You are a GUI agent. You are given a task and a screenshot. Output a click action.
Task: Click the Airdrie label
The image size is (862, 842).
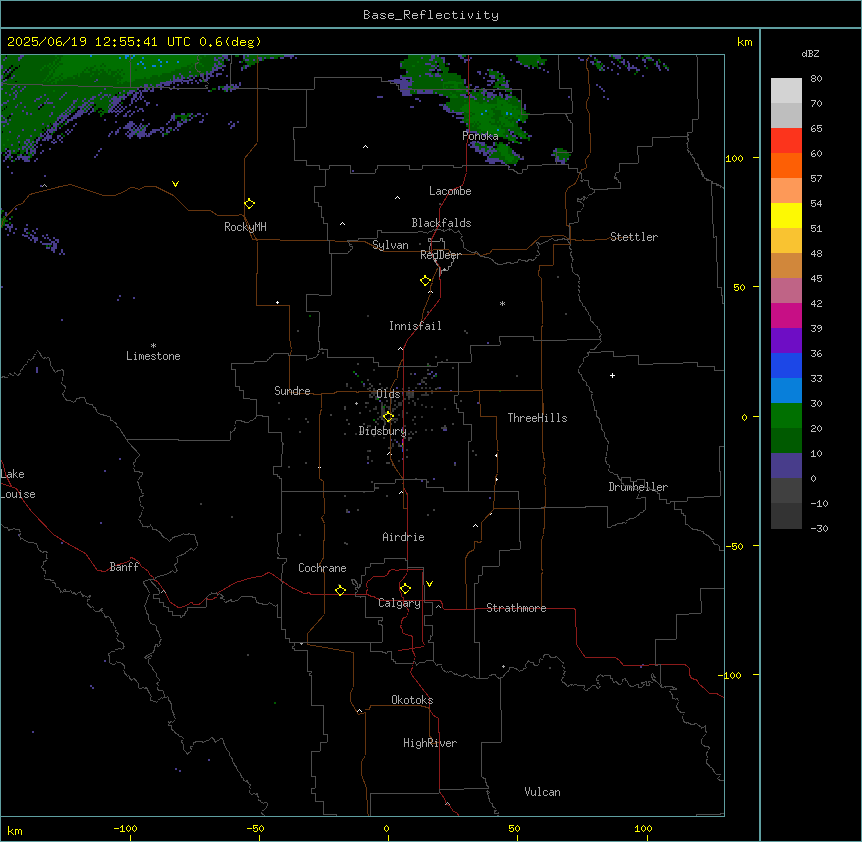(403, 537)
